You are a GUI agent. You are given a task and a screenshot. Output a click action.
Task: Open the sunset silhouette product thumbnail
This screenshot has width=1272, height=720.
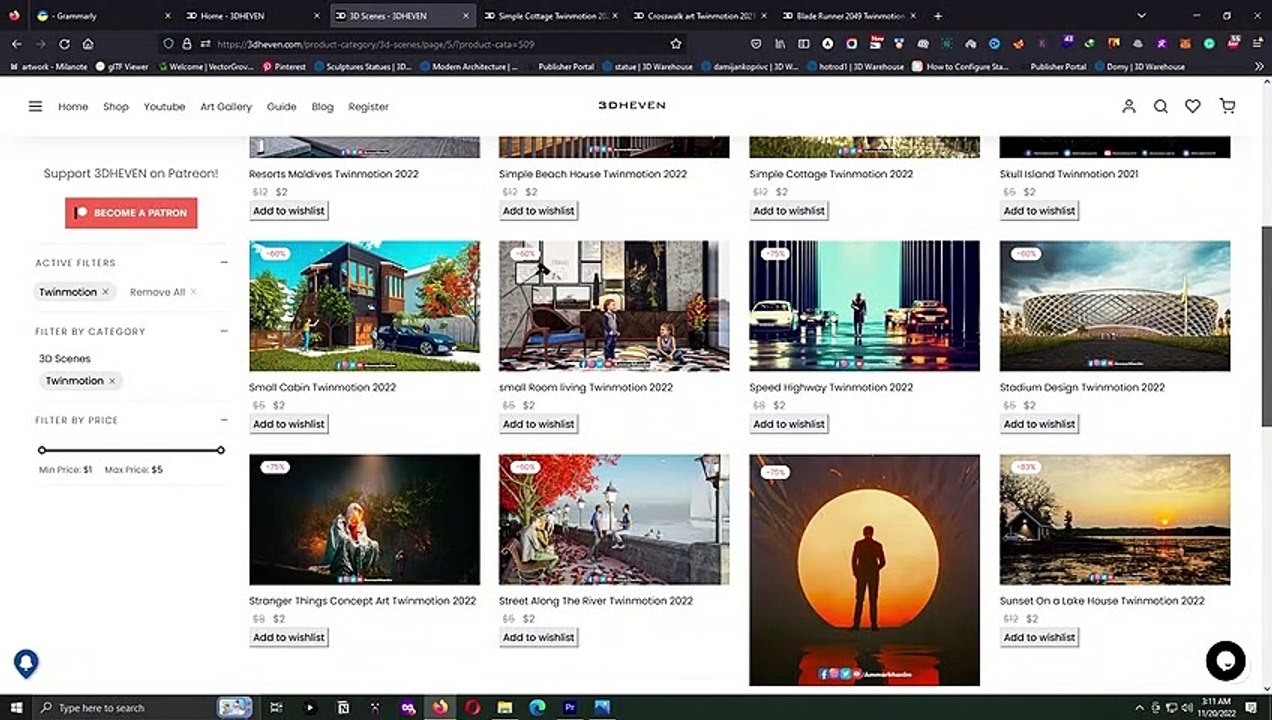864,570
